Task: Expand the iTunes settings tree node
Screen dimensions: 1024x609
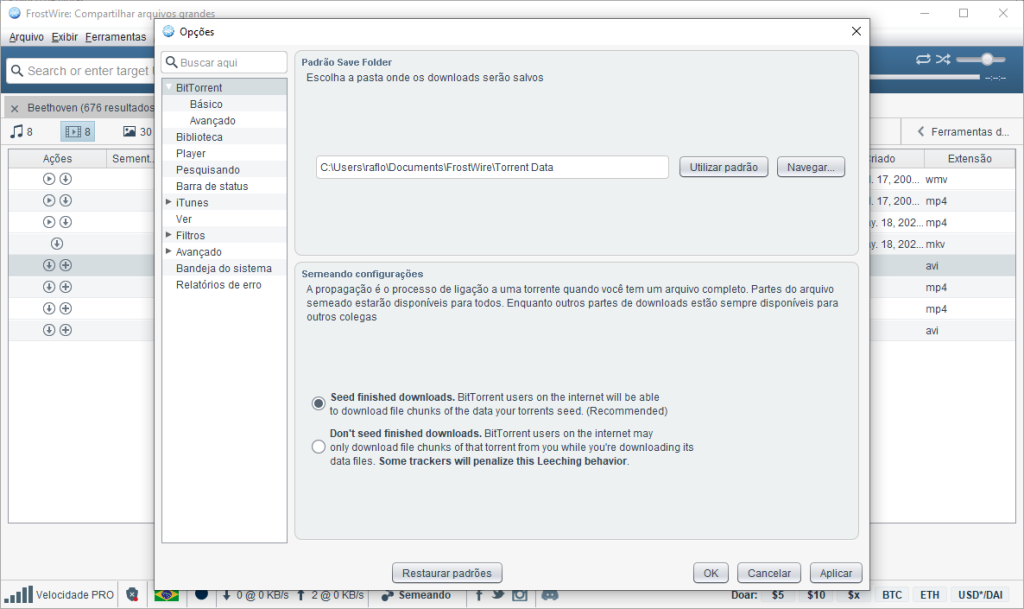Action: pos(168,202)
